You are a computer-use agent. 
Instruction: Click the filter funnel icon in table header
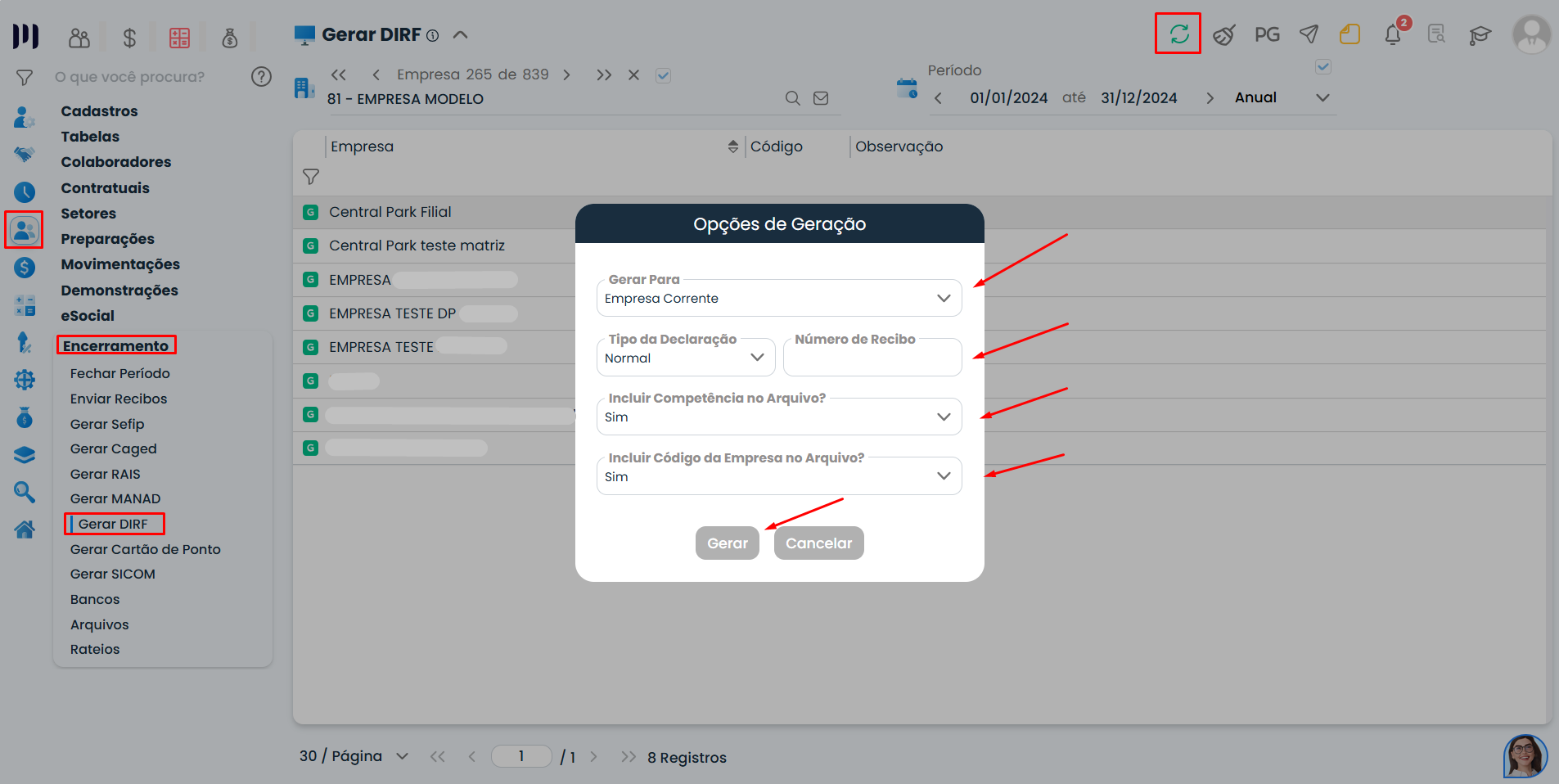click(311, 177)
